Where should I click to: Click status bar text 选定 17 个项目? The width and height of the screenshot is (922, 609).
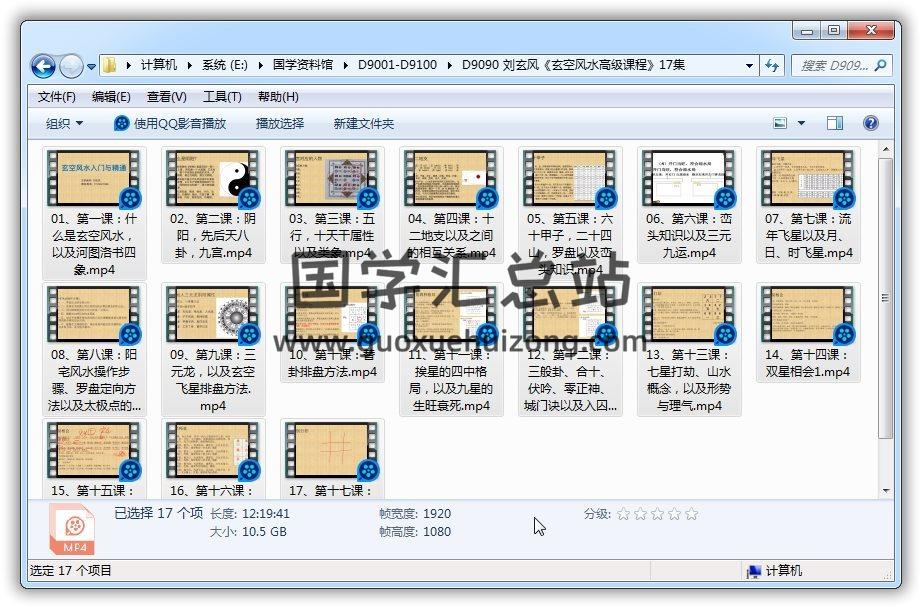pos(71,571)
